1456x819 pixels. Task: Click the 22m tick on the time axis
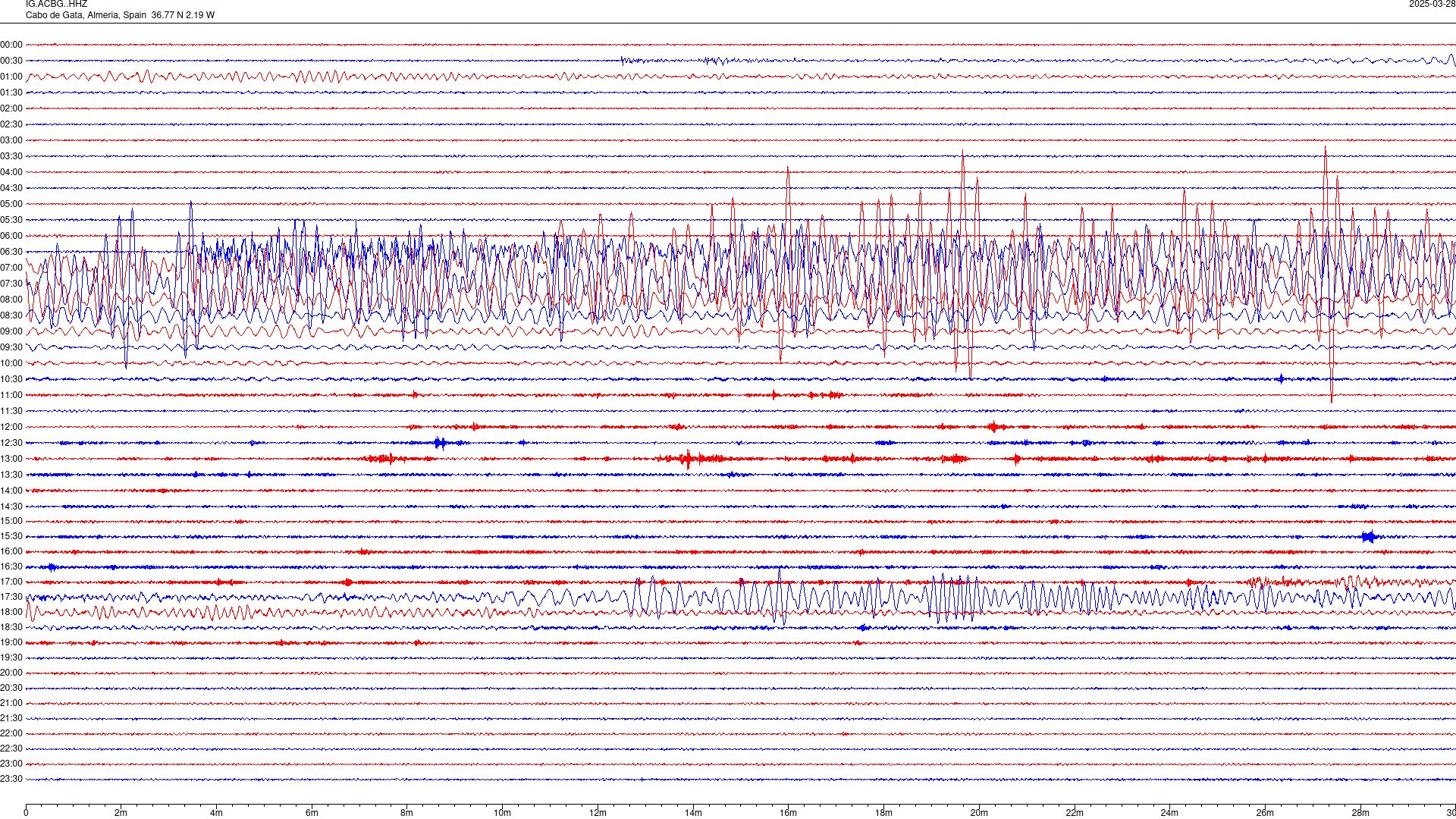pos(1075,813)
